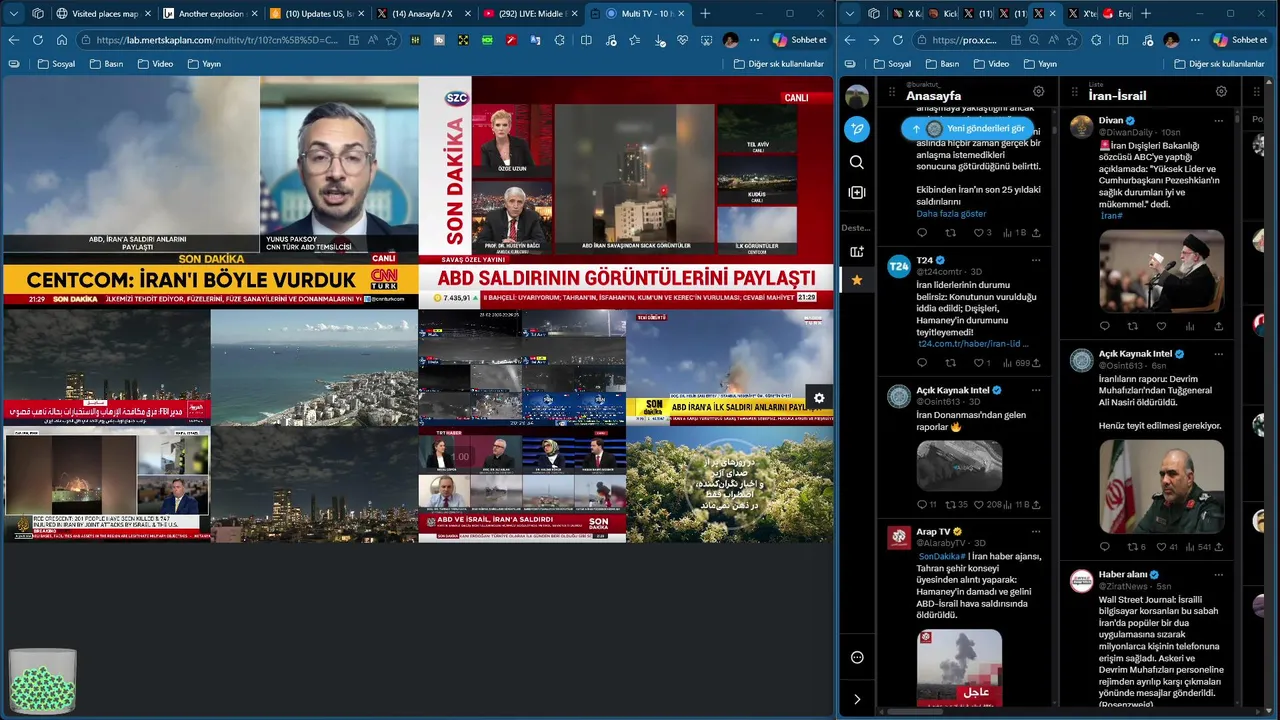Switch to Another explosion tab
The height and width of the screenshot is (720, 1280).
[x=210, y=13]
